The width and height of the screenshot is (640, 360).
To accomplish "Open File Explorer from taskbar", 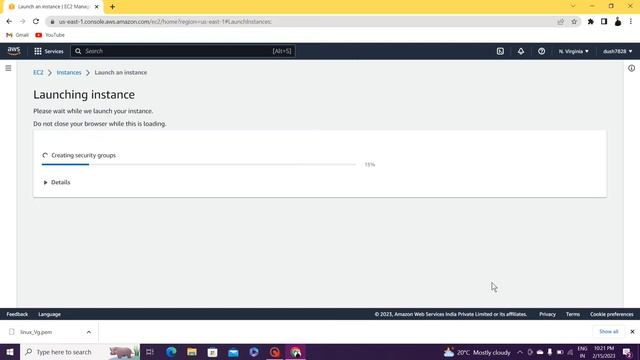I will tap(192, 352).
